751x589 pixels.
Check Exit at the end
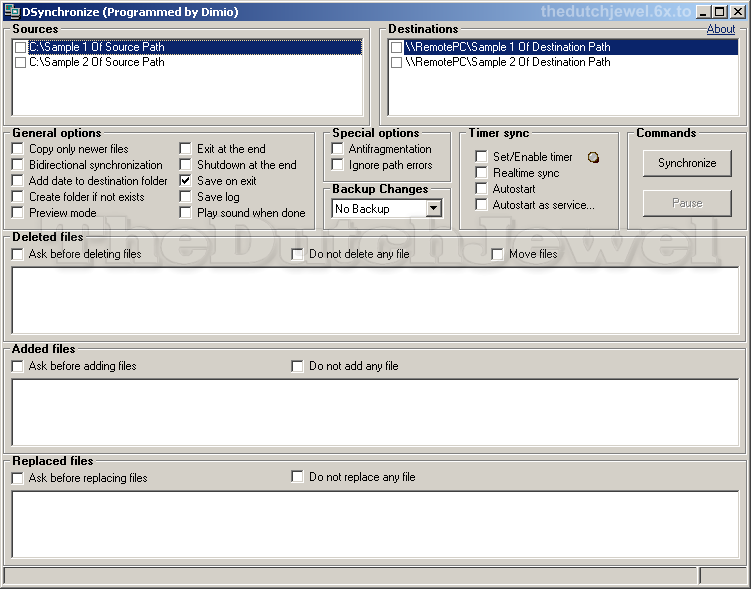click(185, 149)
